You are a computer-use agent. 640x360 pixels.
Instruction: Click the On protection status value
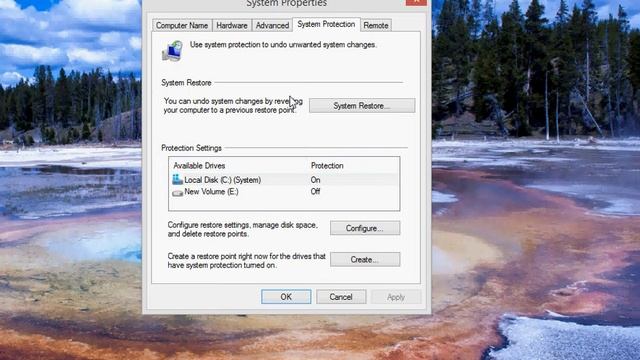point(315,180)
